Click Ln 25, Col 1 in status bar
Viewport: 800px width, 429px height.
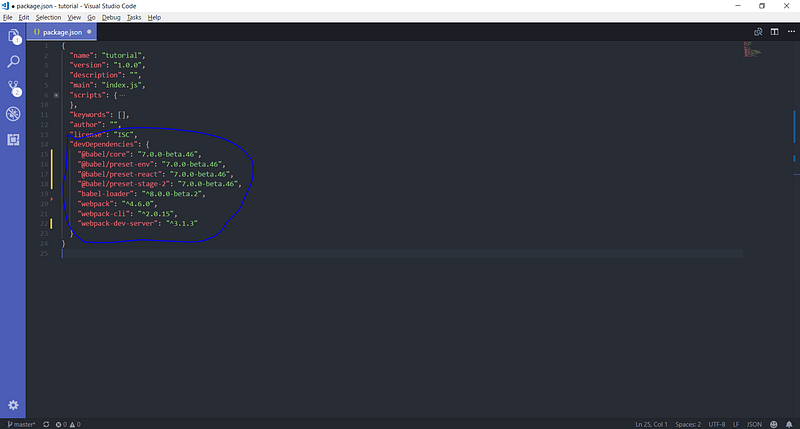tap(652, 424)
